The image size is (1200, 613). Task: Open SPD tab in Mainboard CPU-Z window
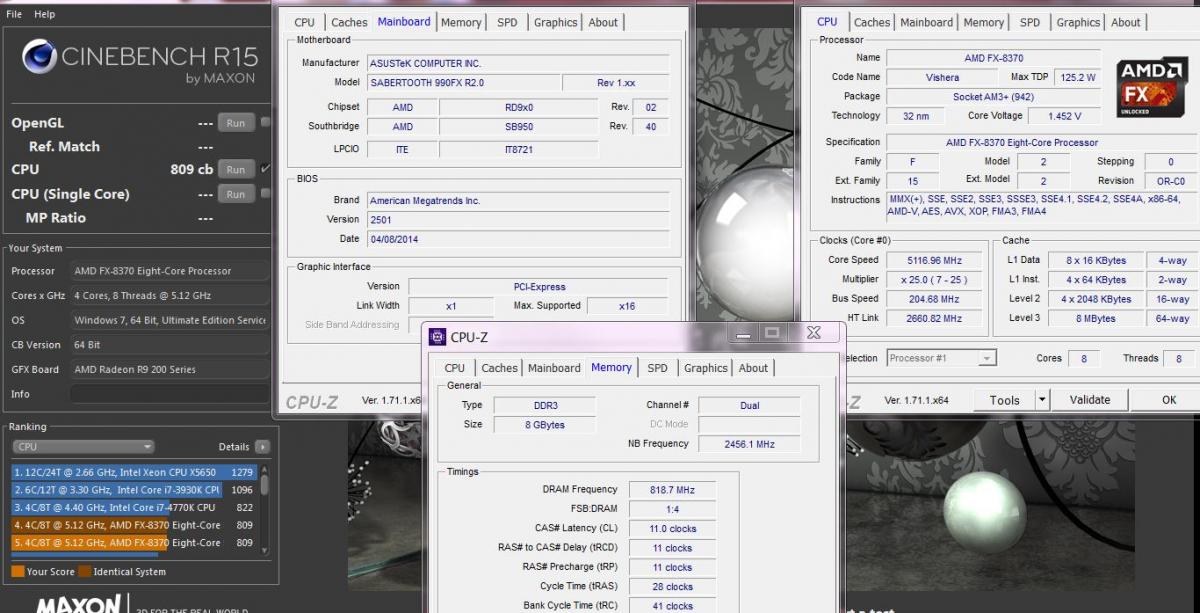pos(507,22)
